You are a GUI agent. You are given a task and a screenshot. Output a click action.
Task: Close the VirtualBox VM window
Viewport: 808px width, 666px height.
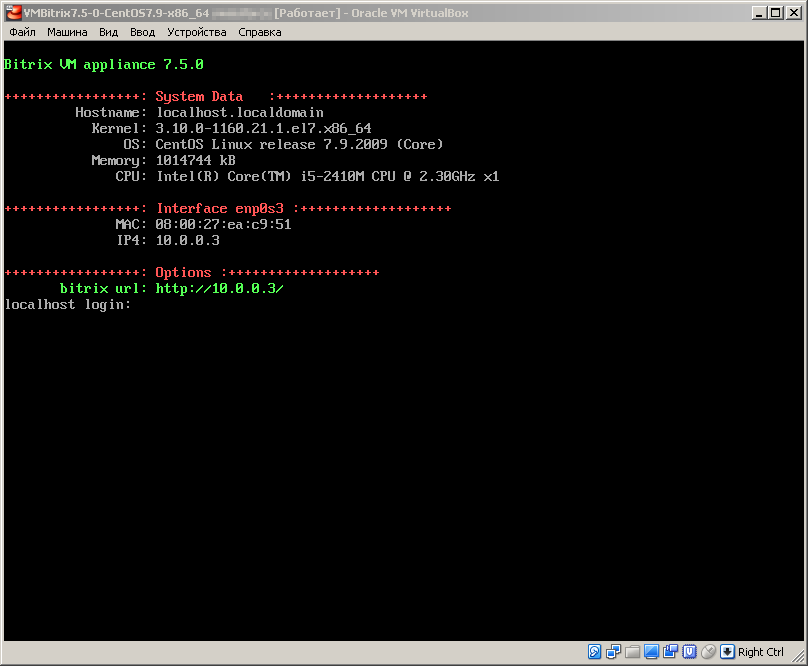[x=794, y=13]
